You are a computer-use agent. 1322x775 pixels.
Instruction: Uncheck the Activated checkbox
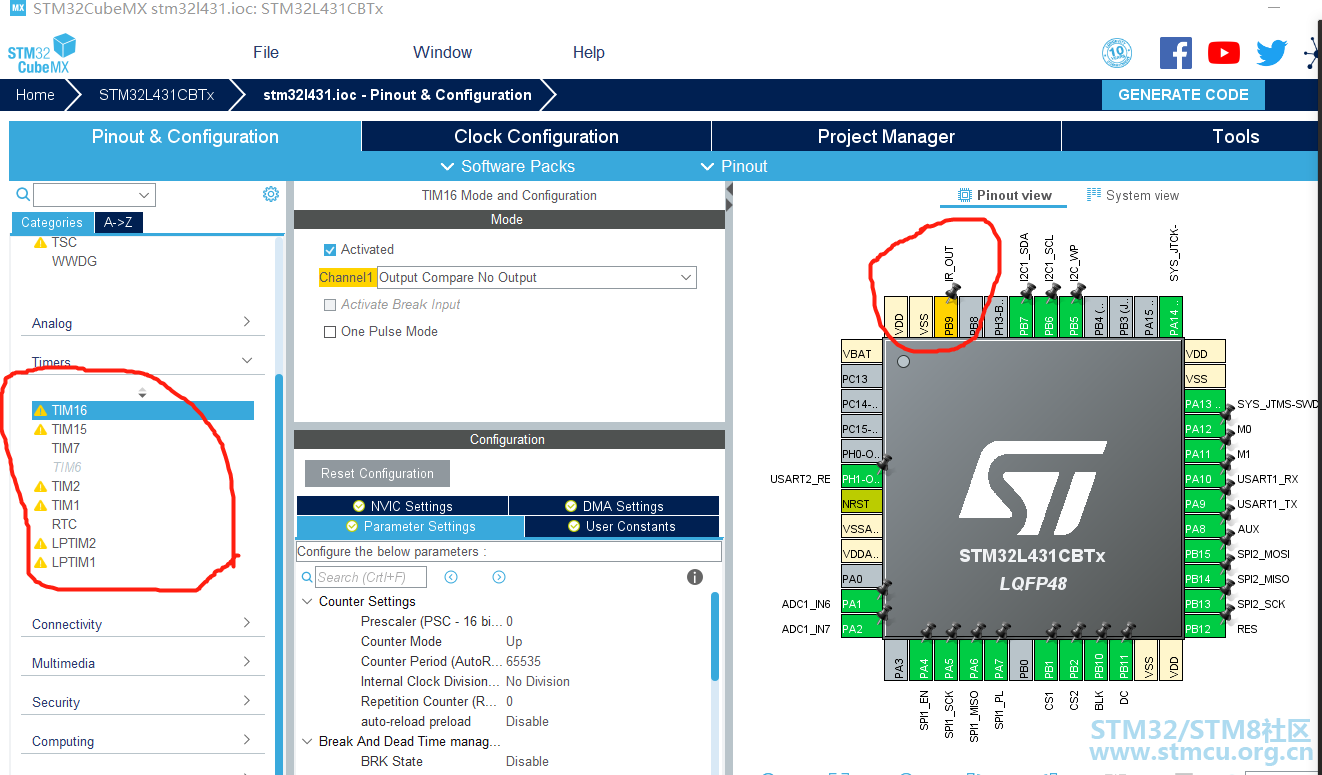click(330, 250)
